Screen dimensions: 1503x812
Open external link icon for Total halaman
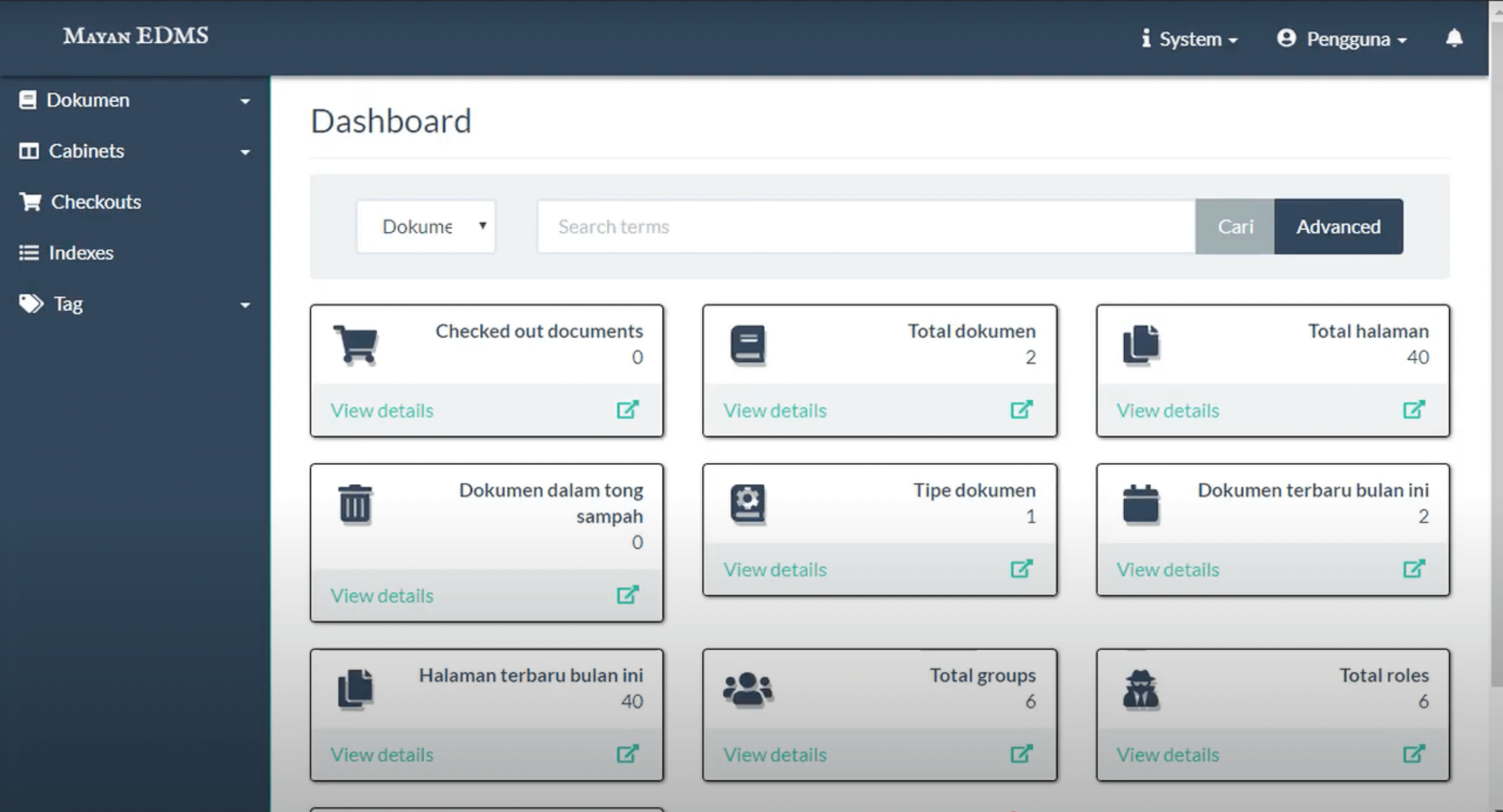click(x=1414, y=409)
